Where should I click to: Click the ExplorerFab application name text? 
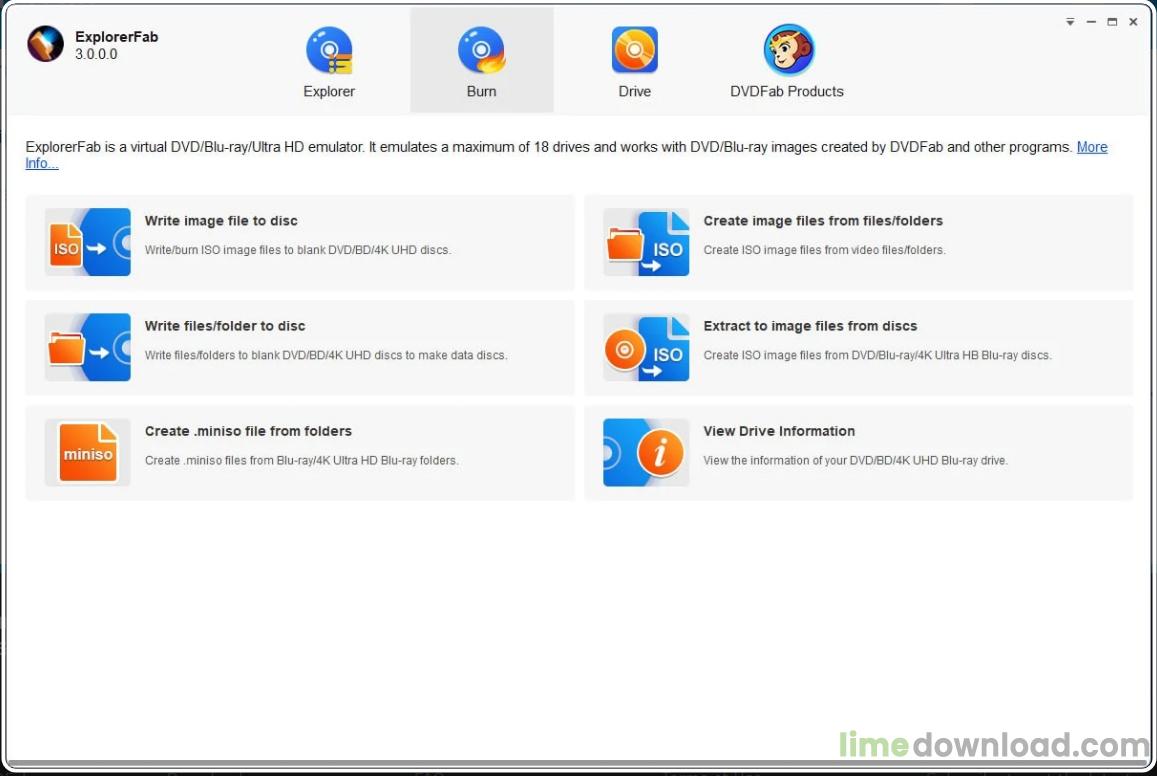[x=117, y=37]
